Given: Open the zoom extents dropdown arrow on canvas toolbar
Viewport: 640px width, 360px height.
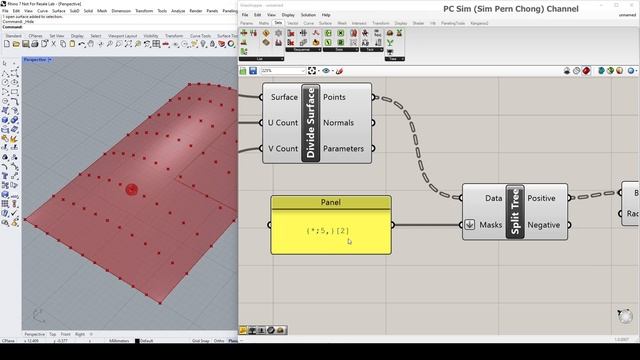Looking at the screenshot, I should (319, 71).
